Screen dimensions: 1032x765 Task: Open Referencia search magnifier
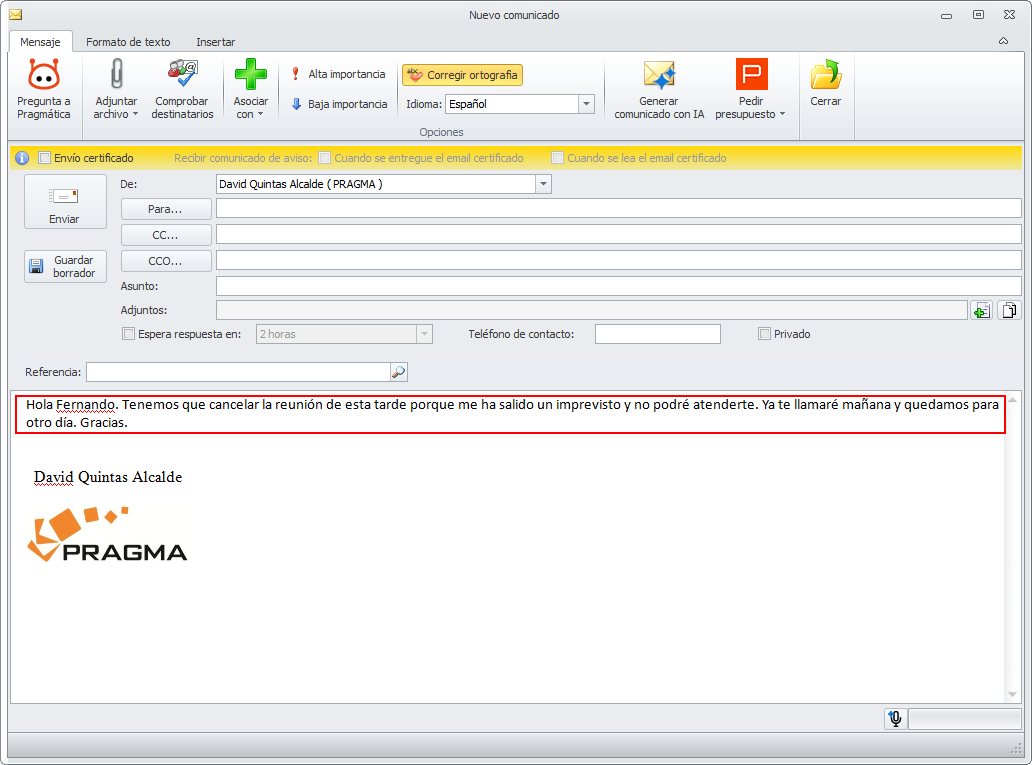click(x=398, y=372)
